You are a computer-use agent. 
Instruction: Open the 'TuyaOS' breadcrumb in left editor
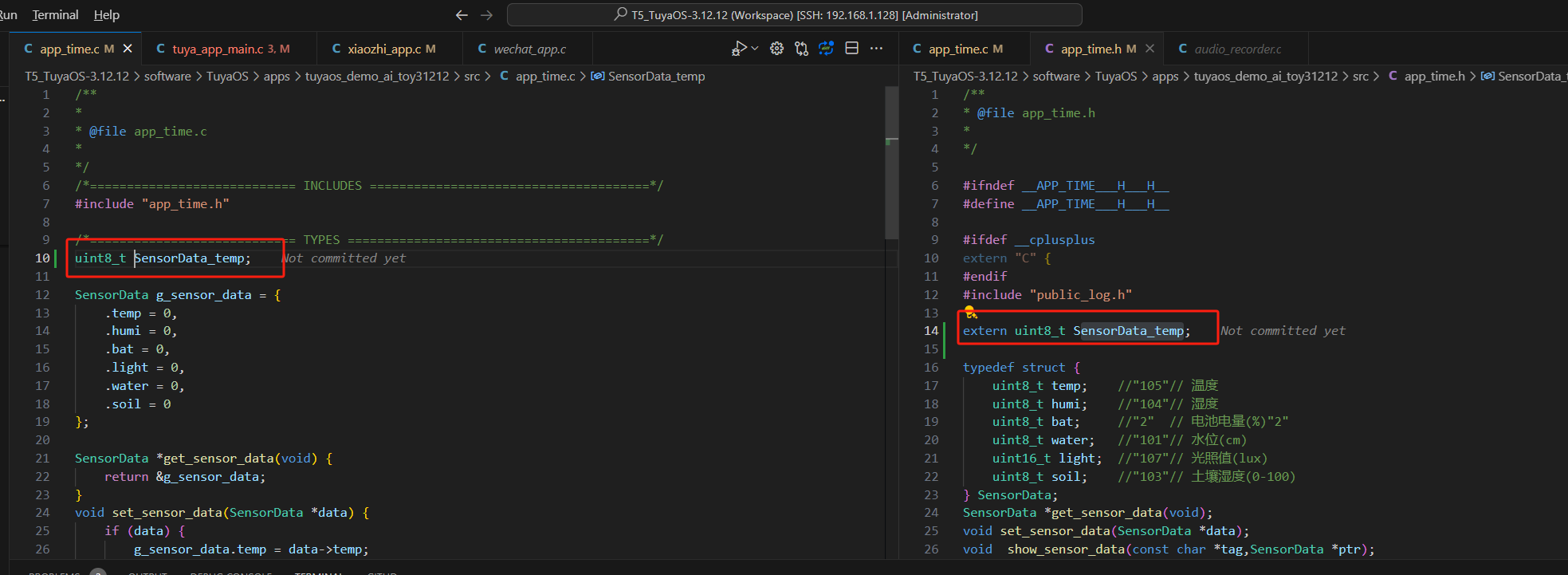pos(227,77)
